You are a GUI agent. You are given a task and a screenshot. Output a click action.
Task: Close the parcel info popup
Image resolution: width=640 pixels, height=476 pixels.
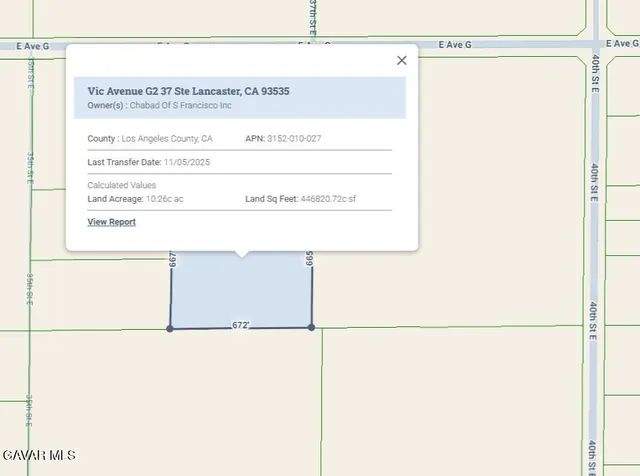402,60
